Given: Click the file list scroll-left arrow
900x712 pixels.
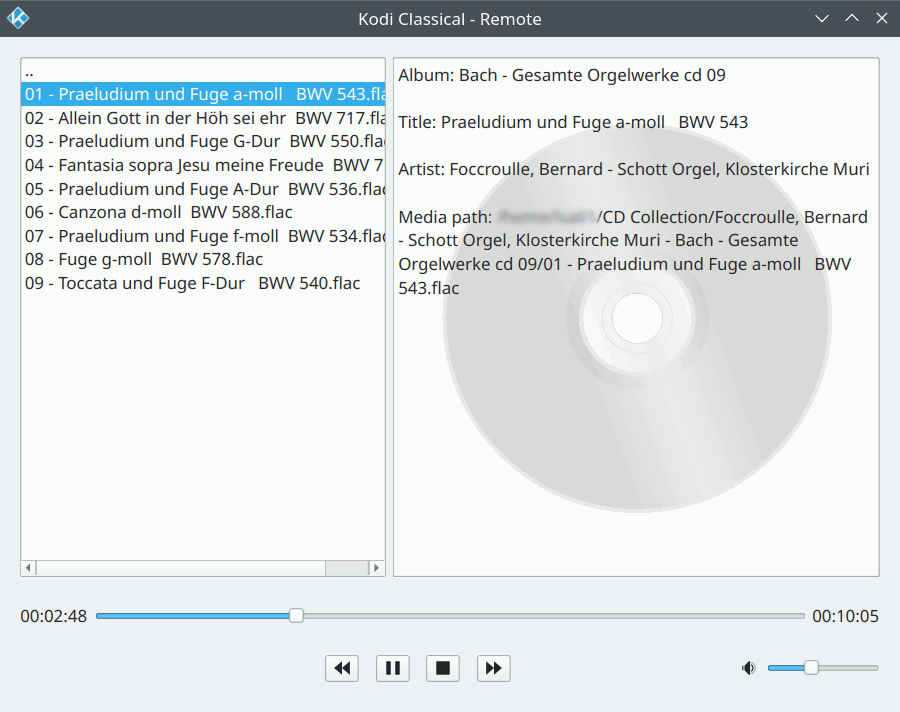Looking at the screenshot, I should point(28,568).
